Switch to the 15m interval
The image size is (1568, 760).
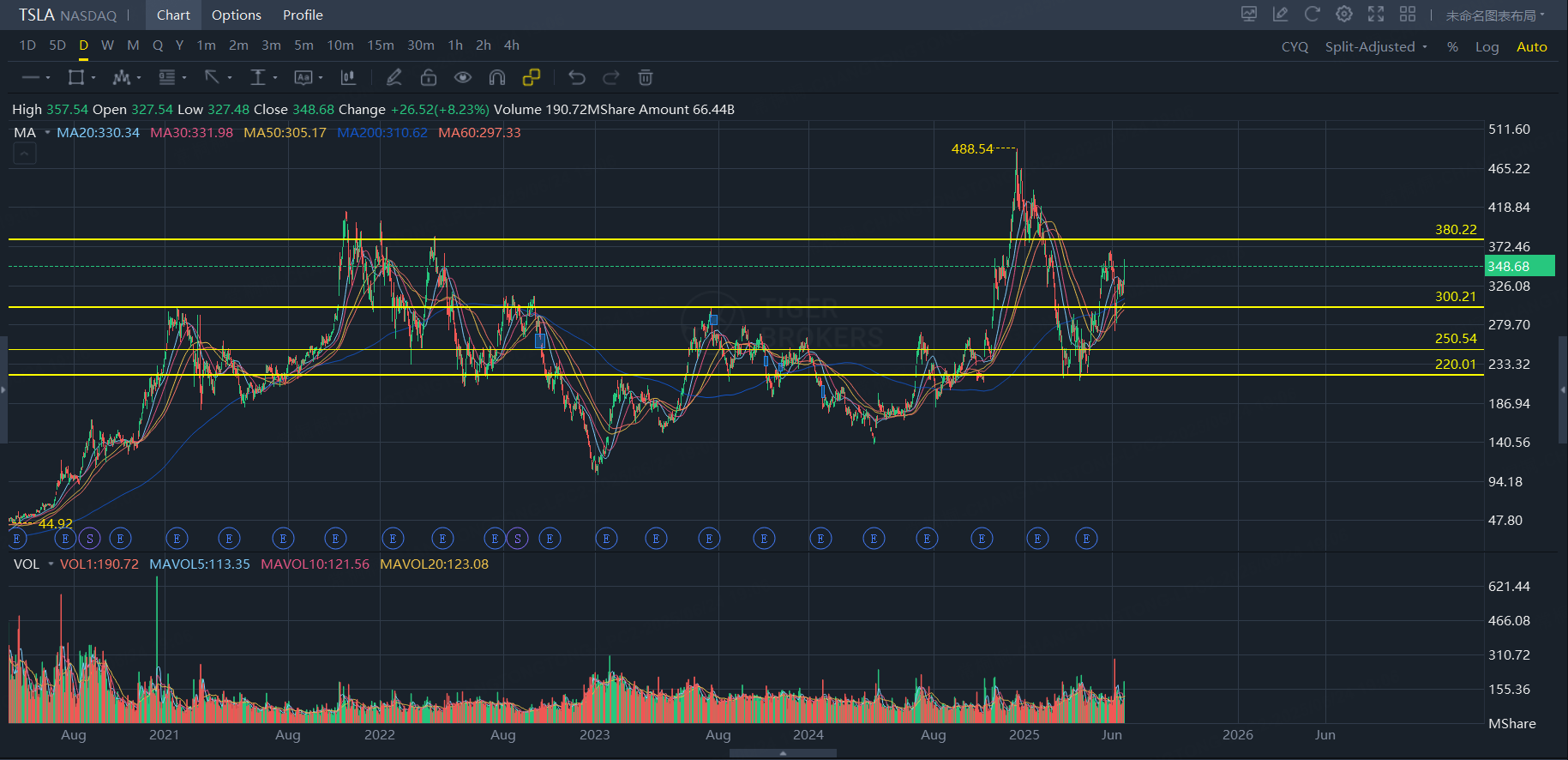381,45
